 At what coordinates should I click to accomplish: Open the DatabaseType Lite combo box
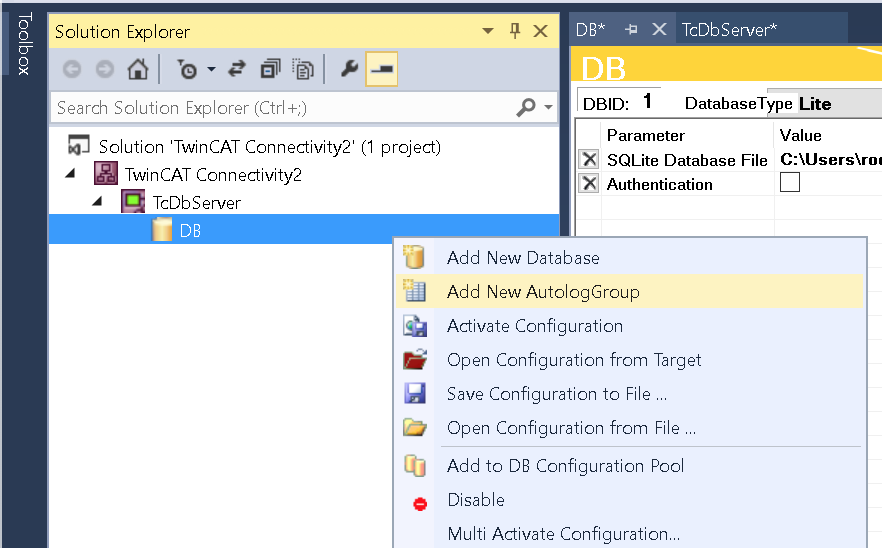(839, 104)
